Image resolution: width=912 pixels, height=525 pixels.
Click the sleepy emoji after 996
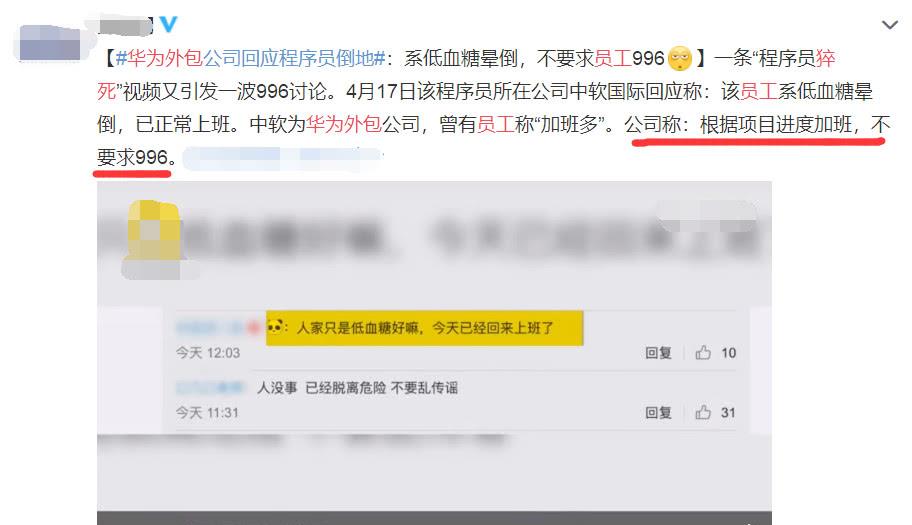(679, 58)
